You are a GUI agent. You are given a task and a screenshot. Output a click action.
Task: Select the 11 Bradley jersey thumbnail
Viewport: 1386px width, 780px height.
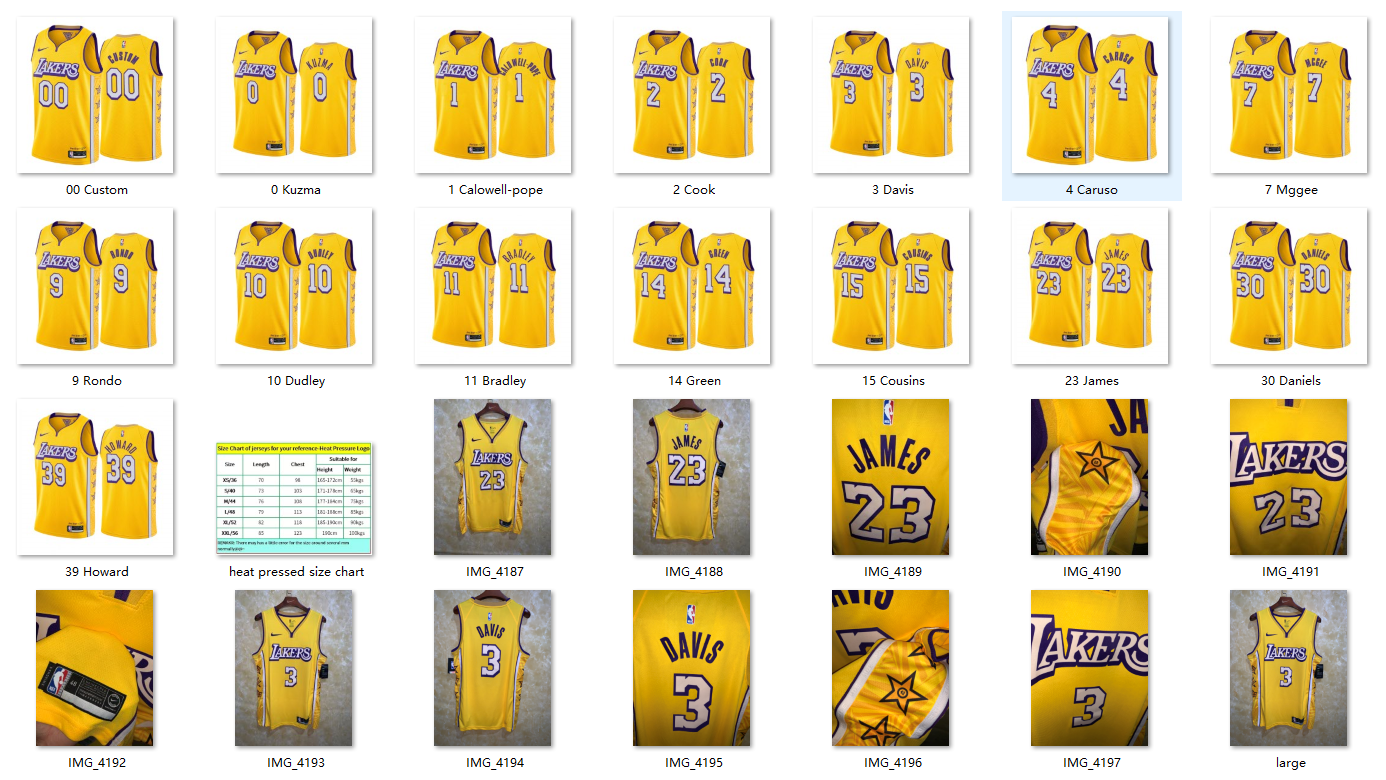coord(493,286)
